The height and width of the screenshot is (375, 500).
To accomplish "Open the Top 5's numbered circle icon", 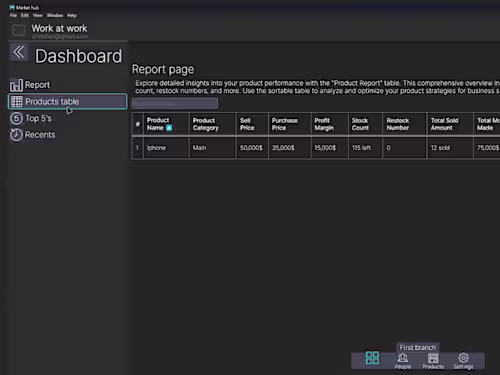I will pos(16,119).
